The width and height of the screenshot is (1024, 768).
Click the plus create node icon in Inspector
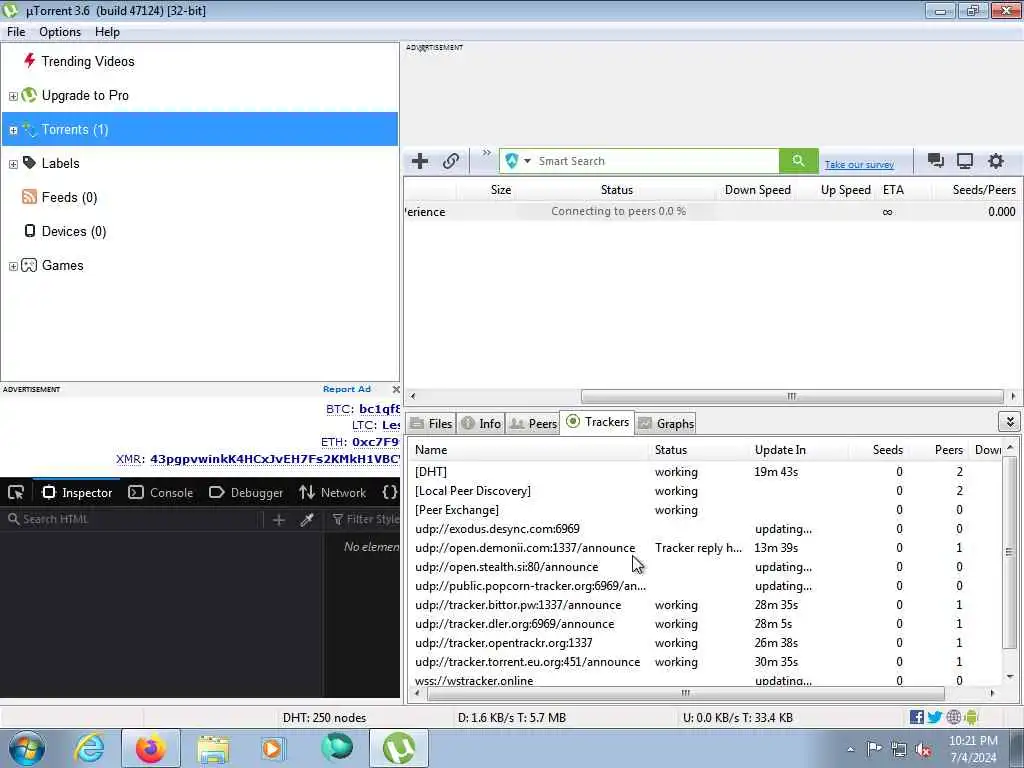[x=279, y=520]
